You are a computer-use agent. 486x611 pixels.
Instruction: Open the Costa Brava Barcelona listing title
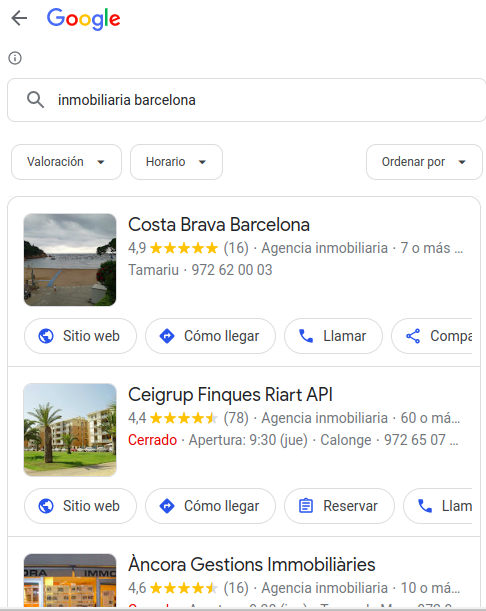[x=219, y=225]
